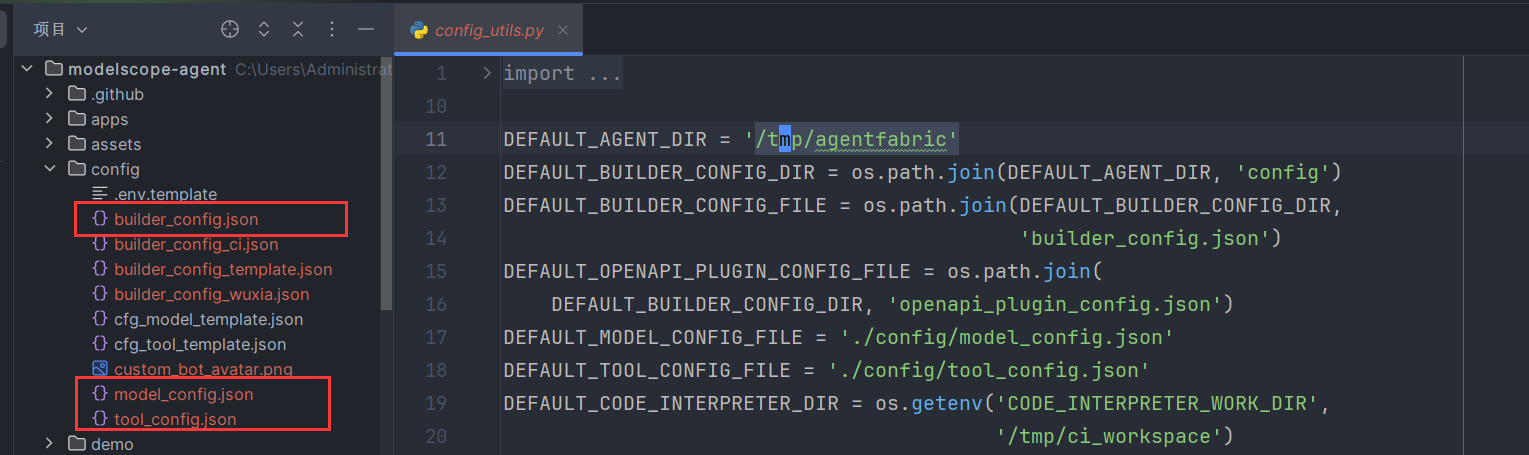1529x455 pixels.
Task: Select cfg_model_template.json file
Action: tap(208, 319)
